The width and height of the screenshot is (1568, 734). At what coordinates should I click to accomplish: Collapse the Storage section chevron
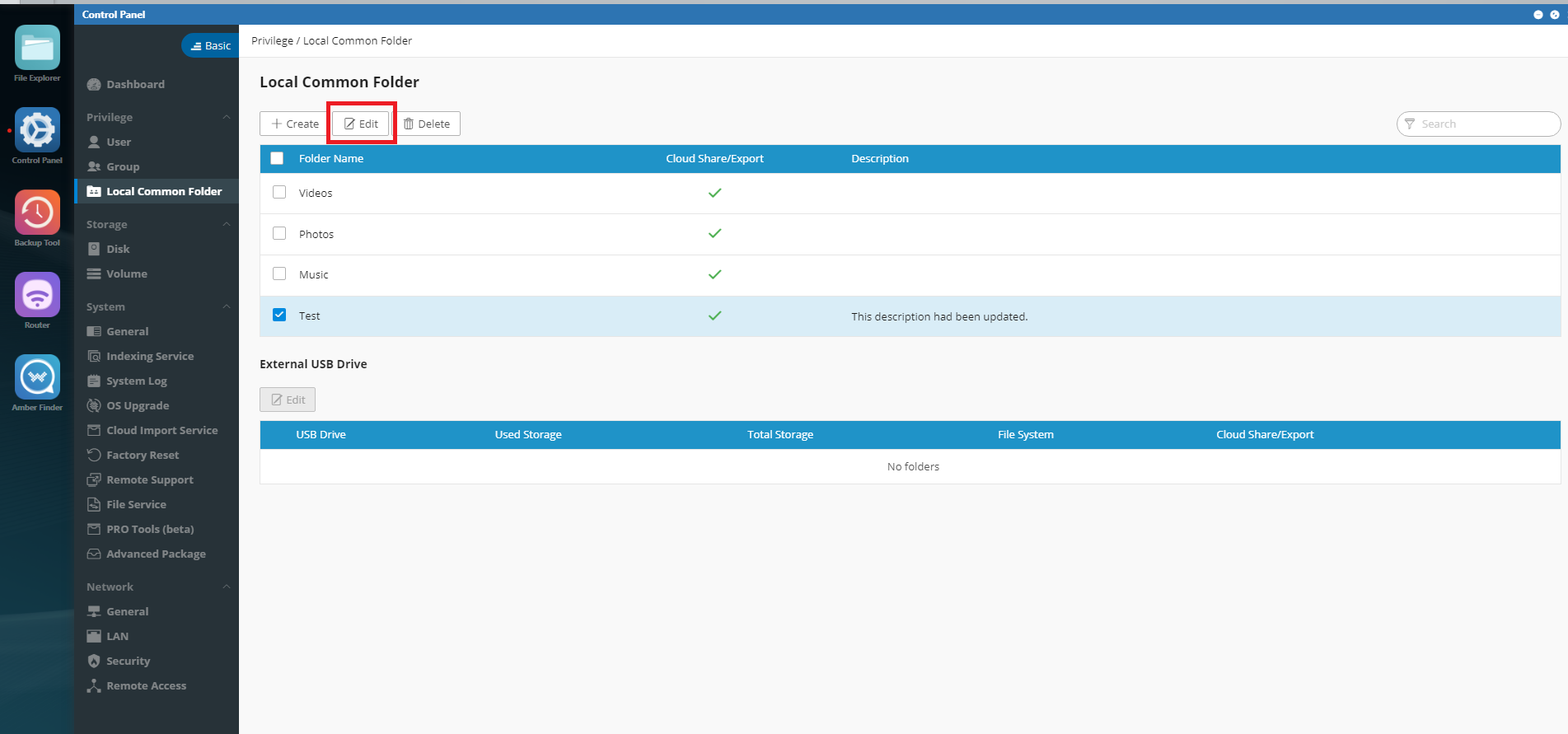pyautogui.click(x=227, y=224)
